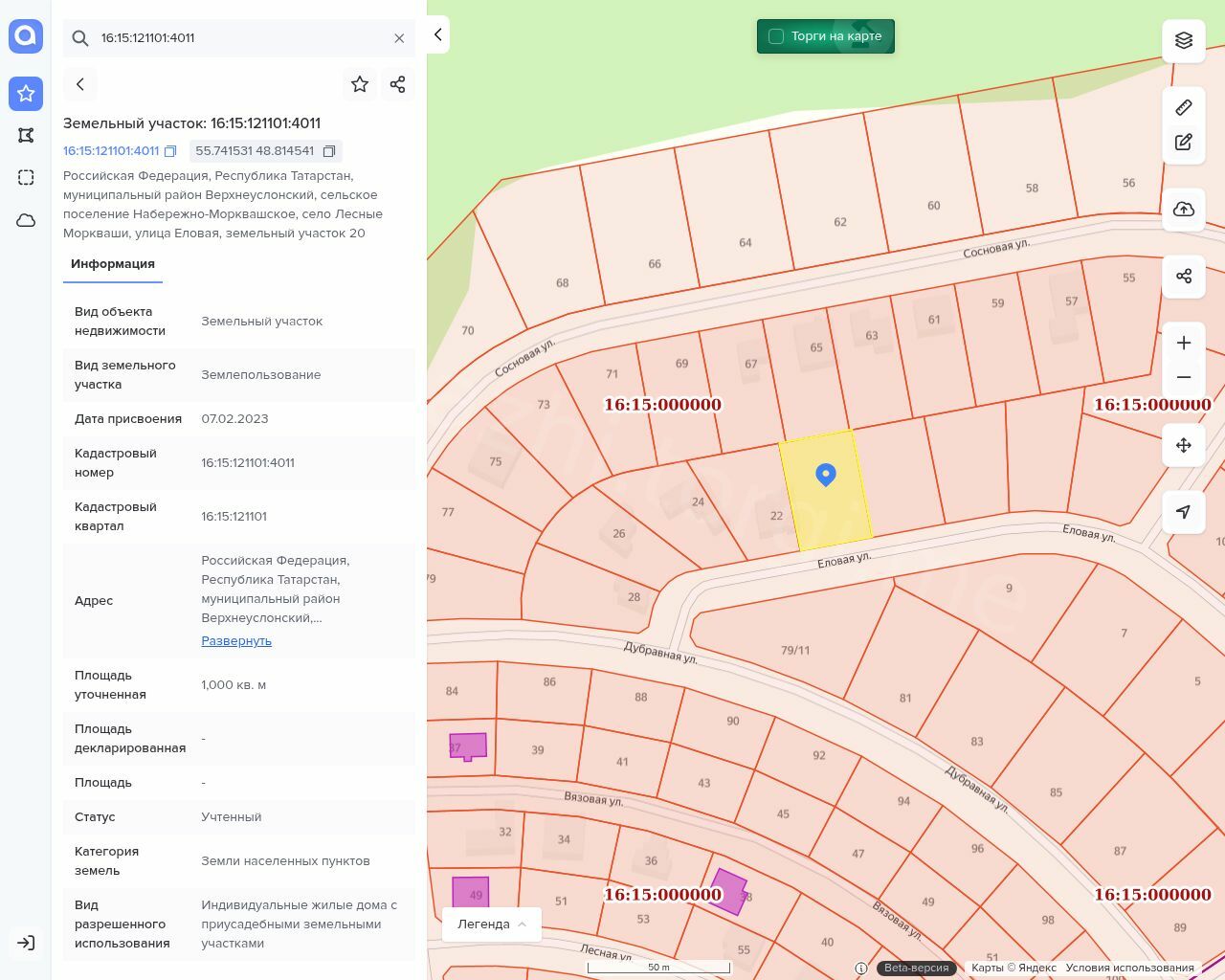Click the Развернуть address link
The width and height of the screenshot is (1225, 980).
click(x=236, y=641)
